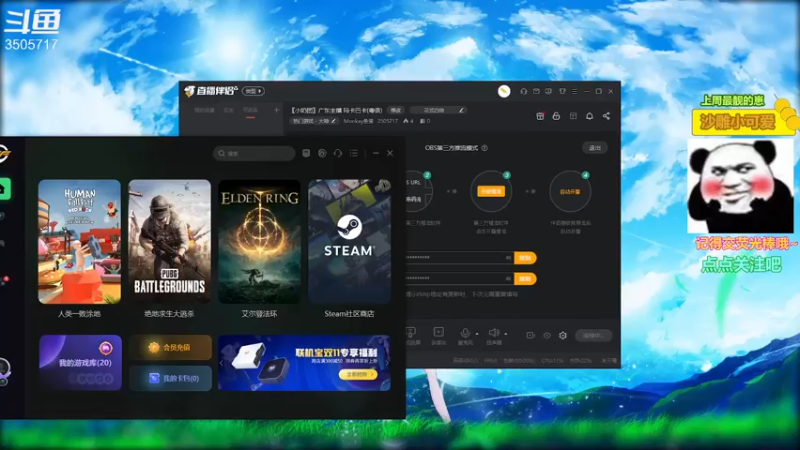Select the second scene tab in 直播伴侣
Image resolution: width=800 pixels, height=450 pixels.
(x=228, y=110)
